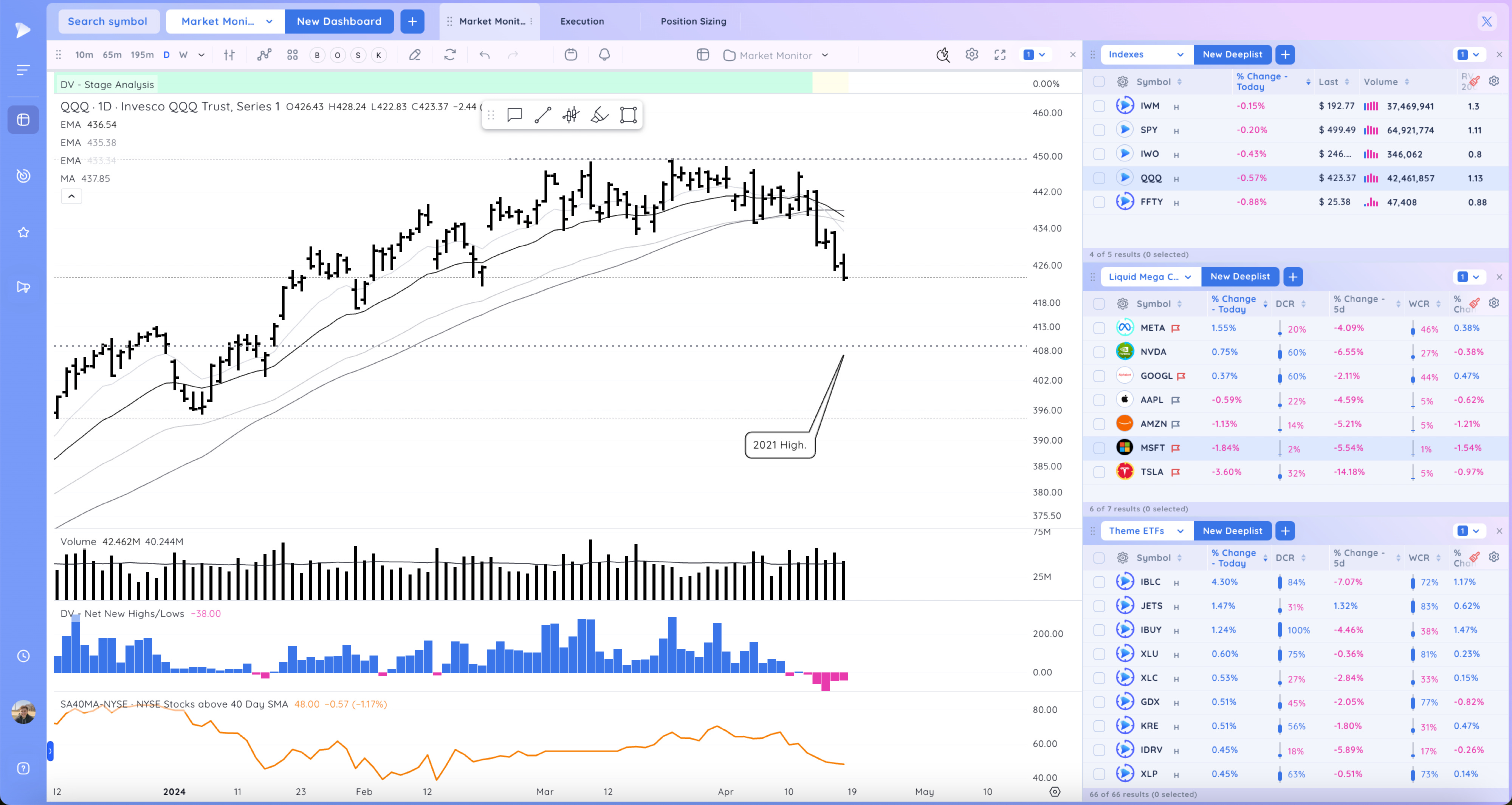Viewport: 1512px width, 805px height.
Task: Tick the checkbox for SPY row
Action: 1099,130
